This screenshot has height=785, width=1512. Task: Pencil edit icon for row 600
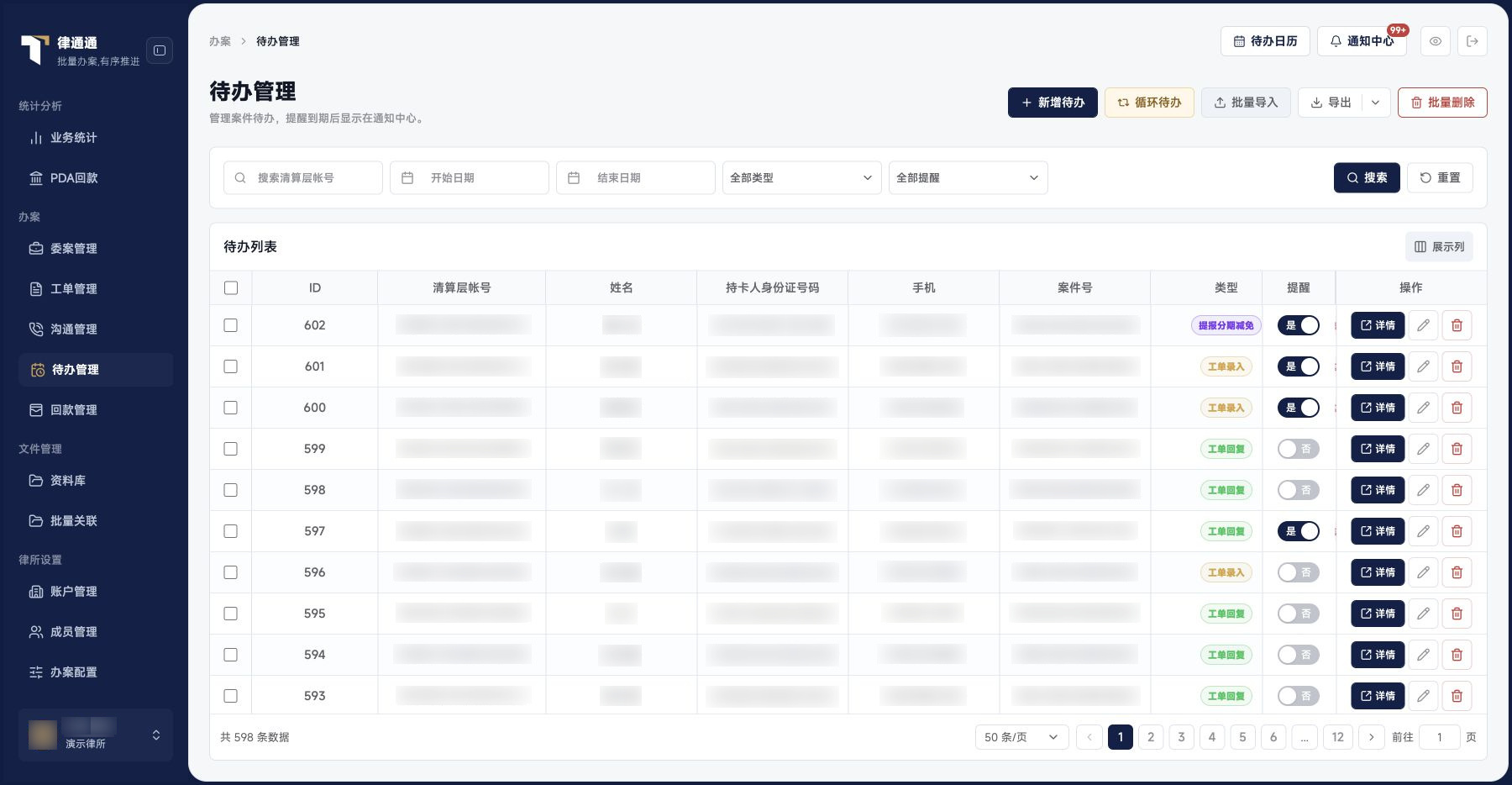point(1423,408)
